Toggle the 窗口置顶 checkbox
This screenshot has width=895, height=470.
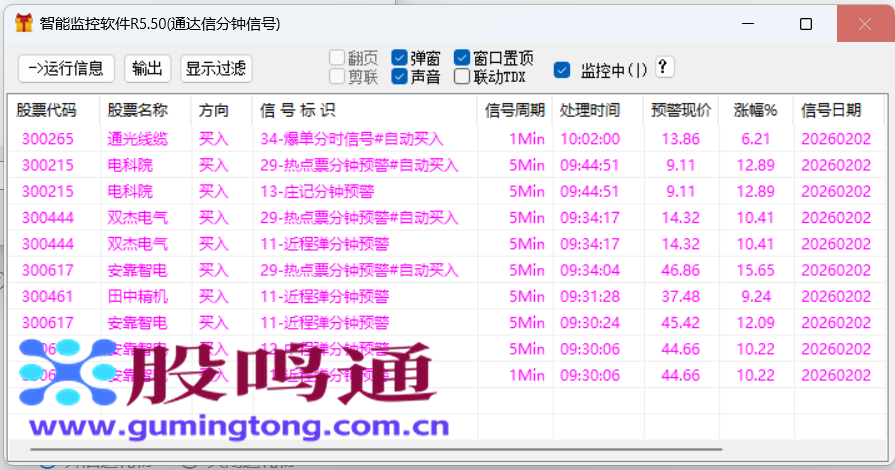(x=462, y=58)
